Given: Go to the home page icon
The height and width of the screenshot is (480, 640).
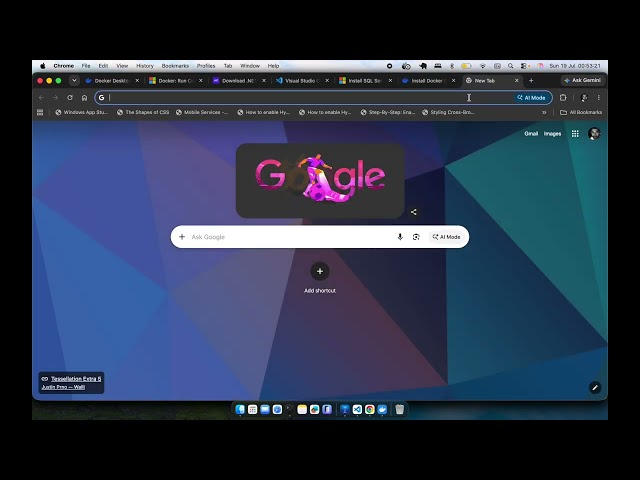Looking at the screenshot, I should click(x=84, y=98).
